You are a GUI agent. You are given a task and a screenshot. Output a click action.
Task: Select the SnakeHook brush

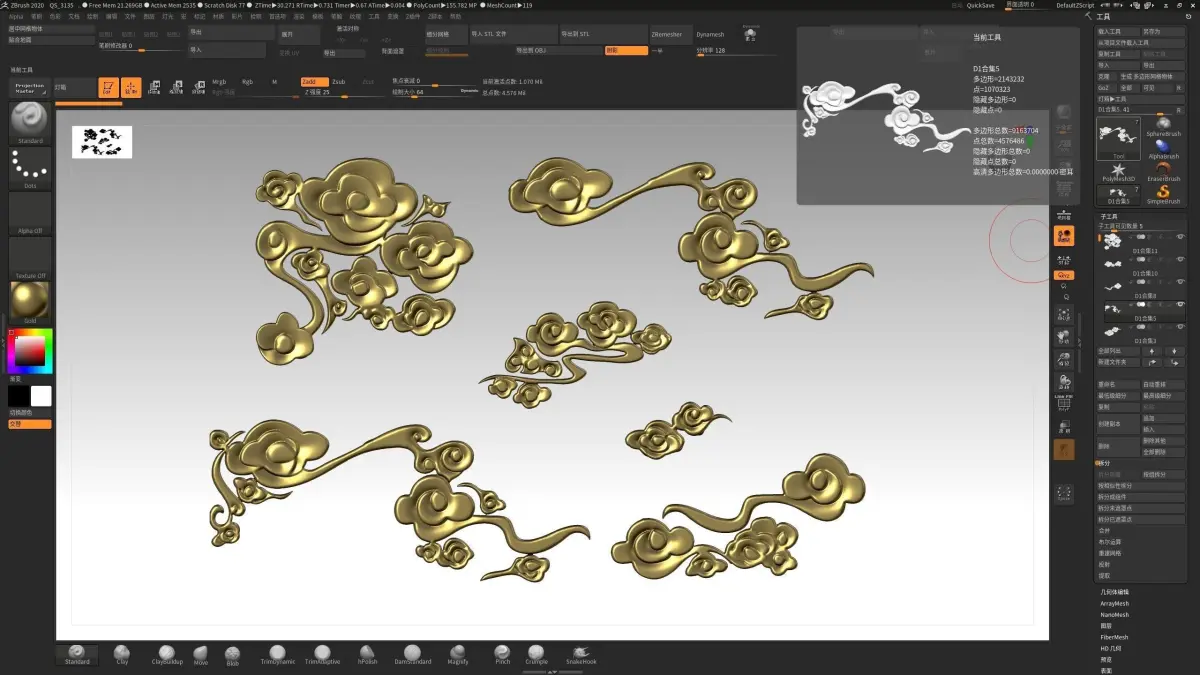click(581, 655)
